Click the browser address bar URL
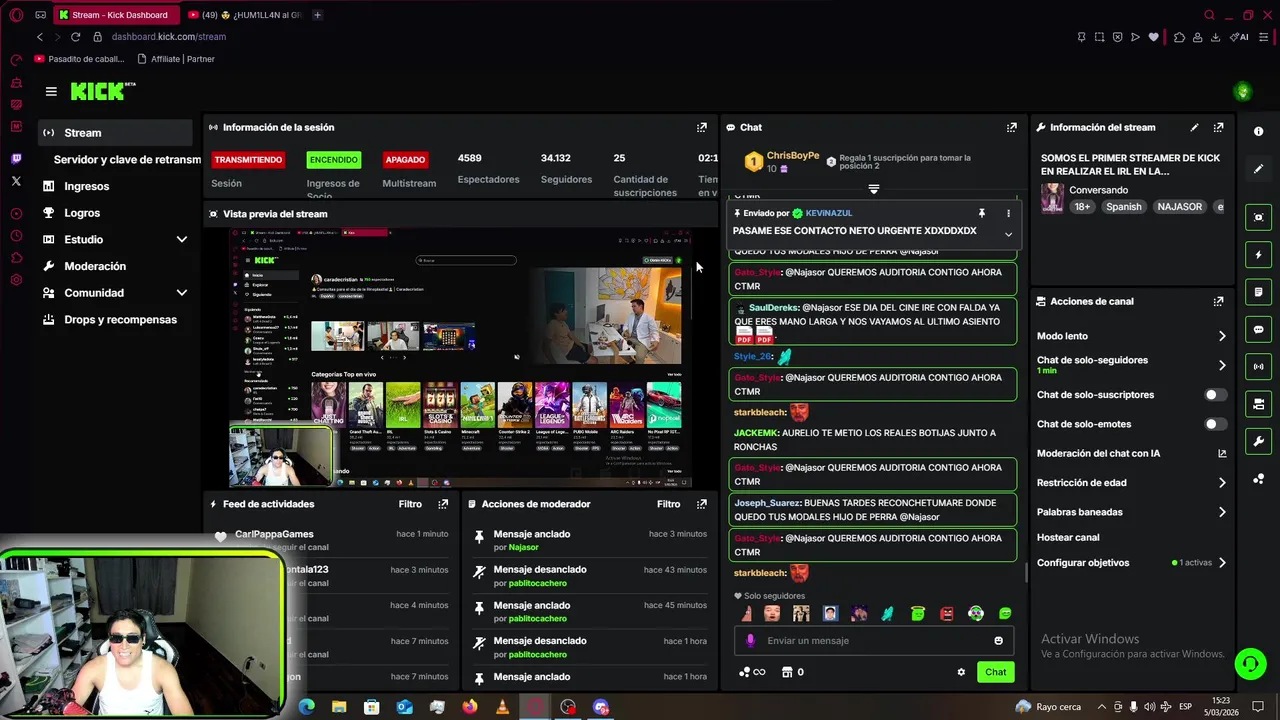 [x=169, y=37]
